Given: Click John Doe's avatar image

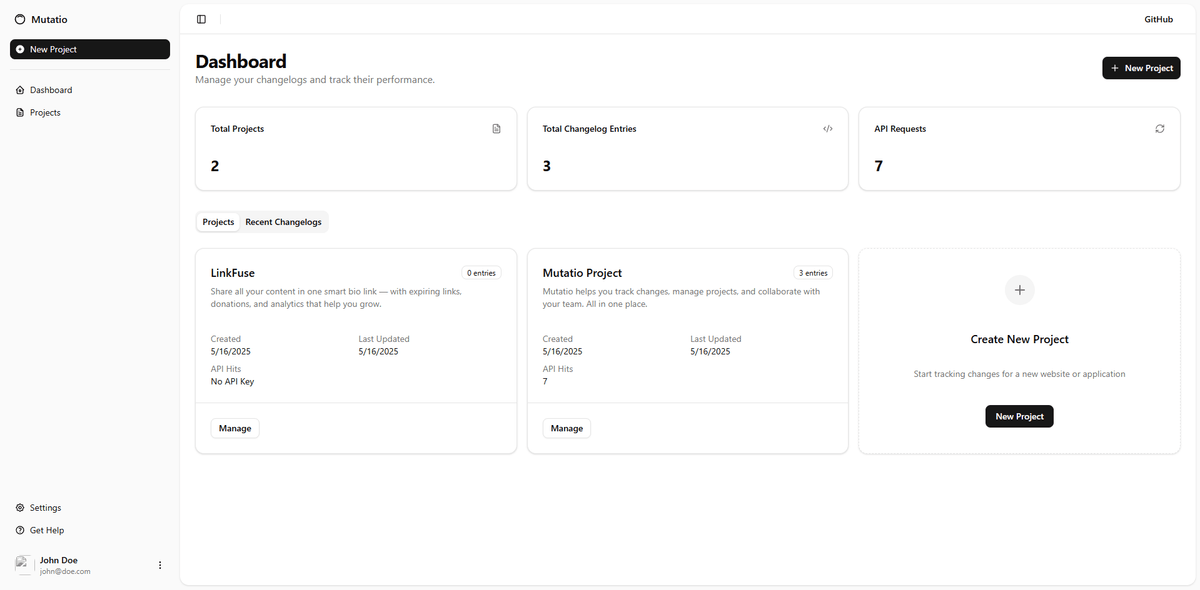Looking at the screenshot, I should click(24, 565).
